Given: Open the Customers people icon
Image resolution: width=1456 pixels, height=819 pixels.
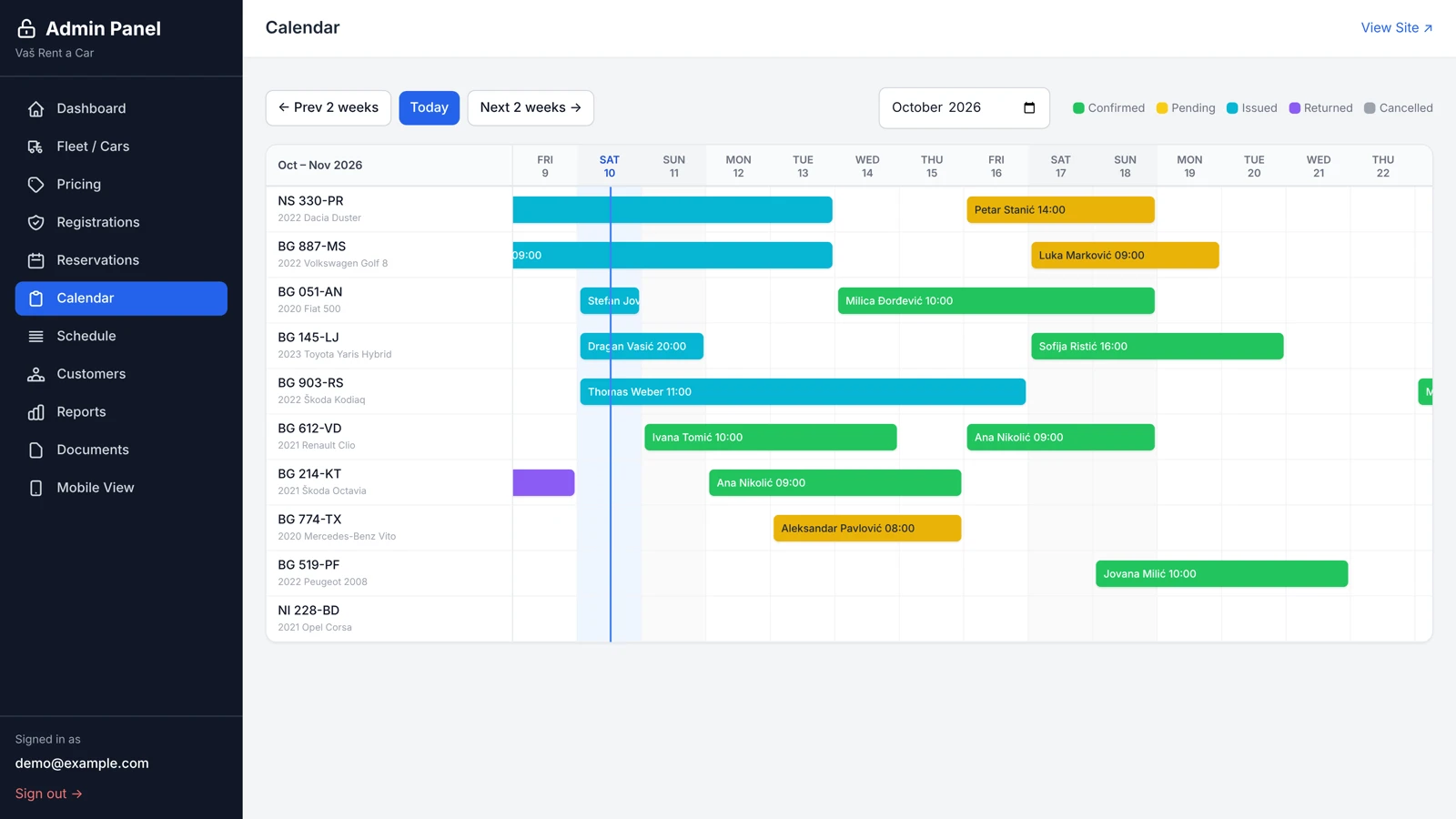Looking at the screenshot, I should click(x=35, y=374).
